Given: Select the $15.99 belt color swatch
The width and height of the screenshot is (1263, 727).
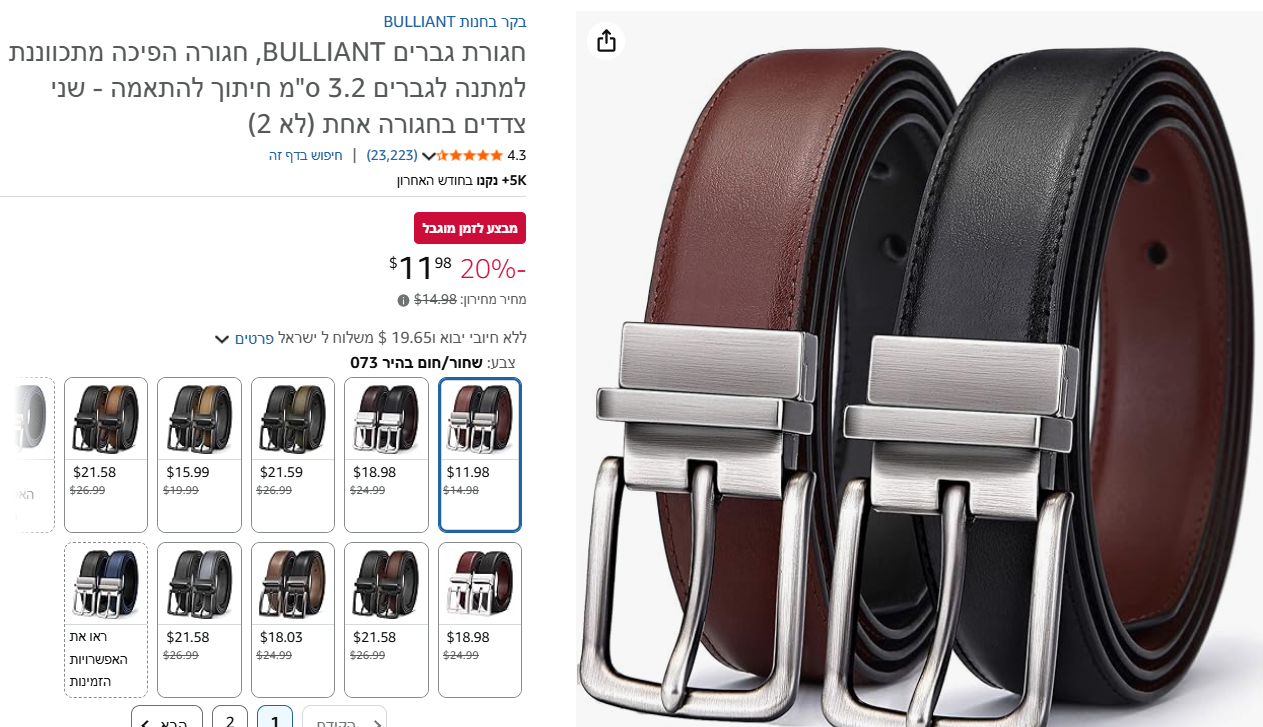Looking at the screenshot, I should (x=200, y=455).
